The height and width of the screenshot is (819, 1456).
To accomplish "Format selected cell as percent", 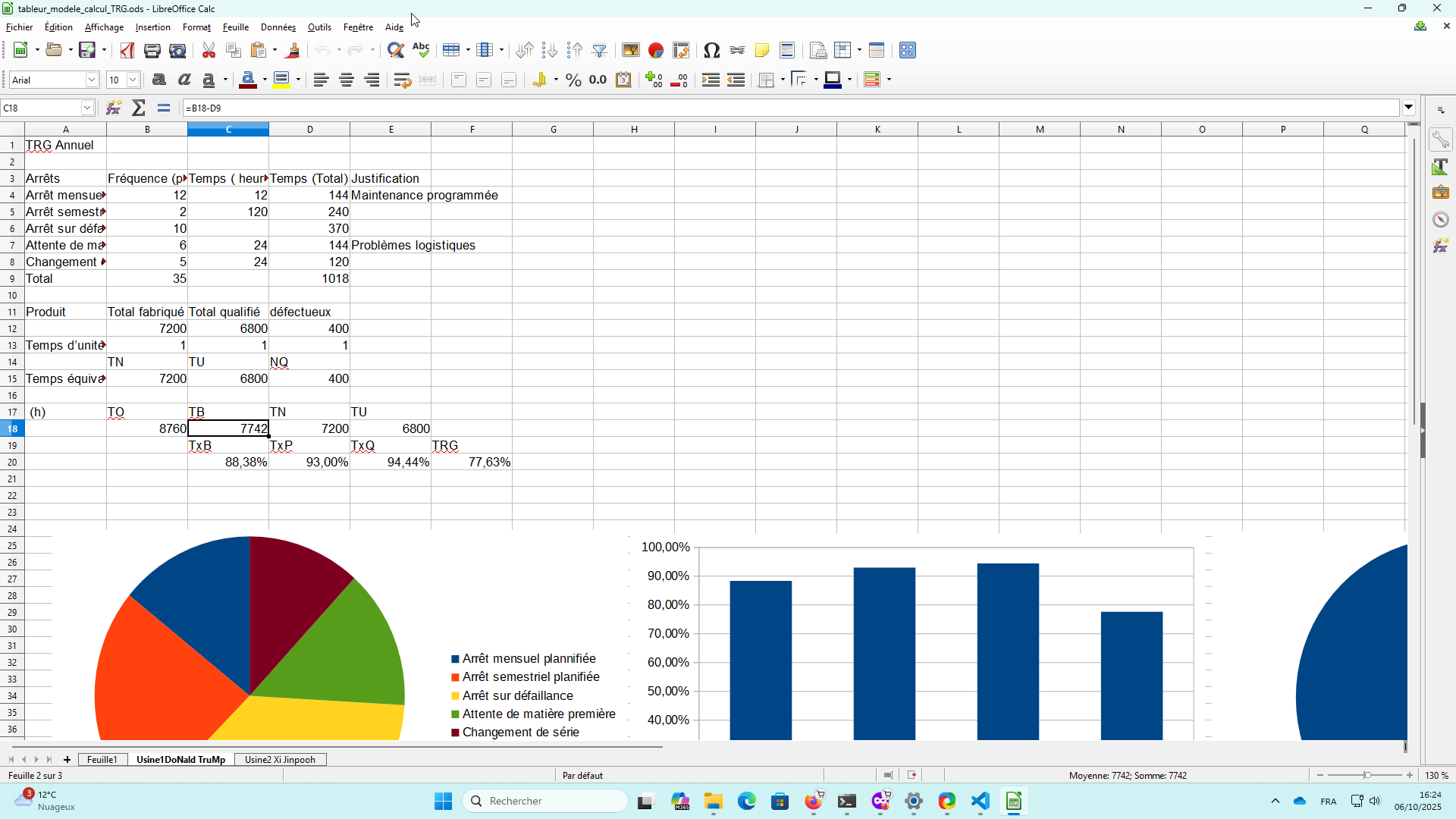I will pos(573,80).
